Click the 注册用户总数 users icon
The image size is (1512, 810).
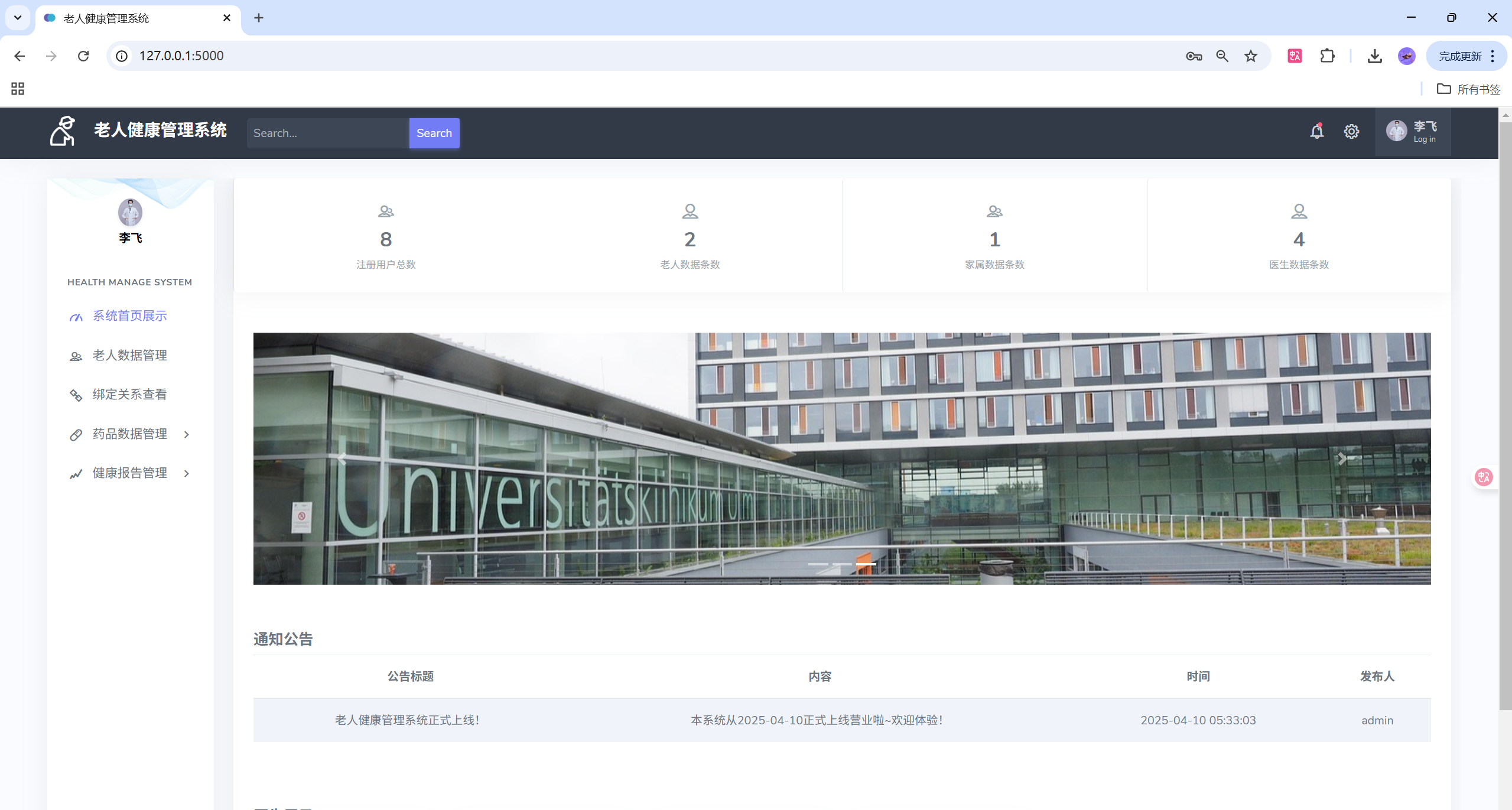(x=386, y=211)
